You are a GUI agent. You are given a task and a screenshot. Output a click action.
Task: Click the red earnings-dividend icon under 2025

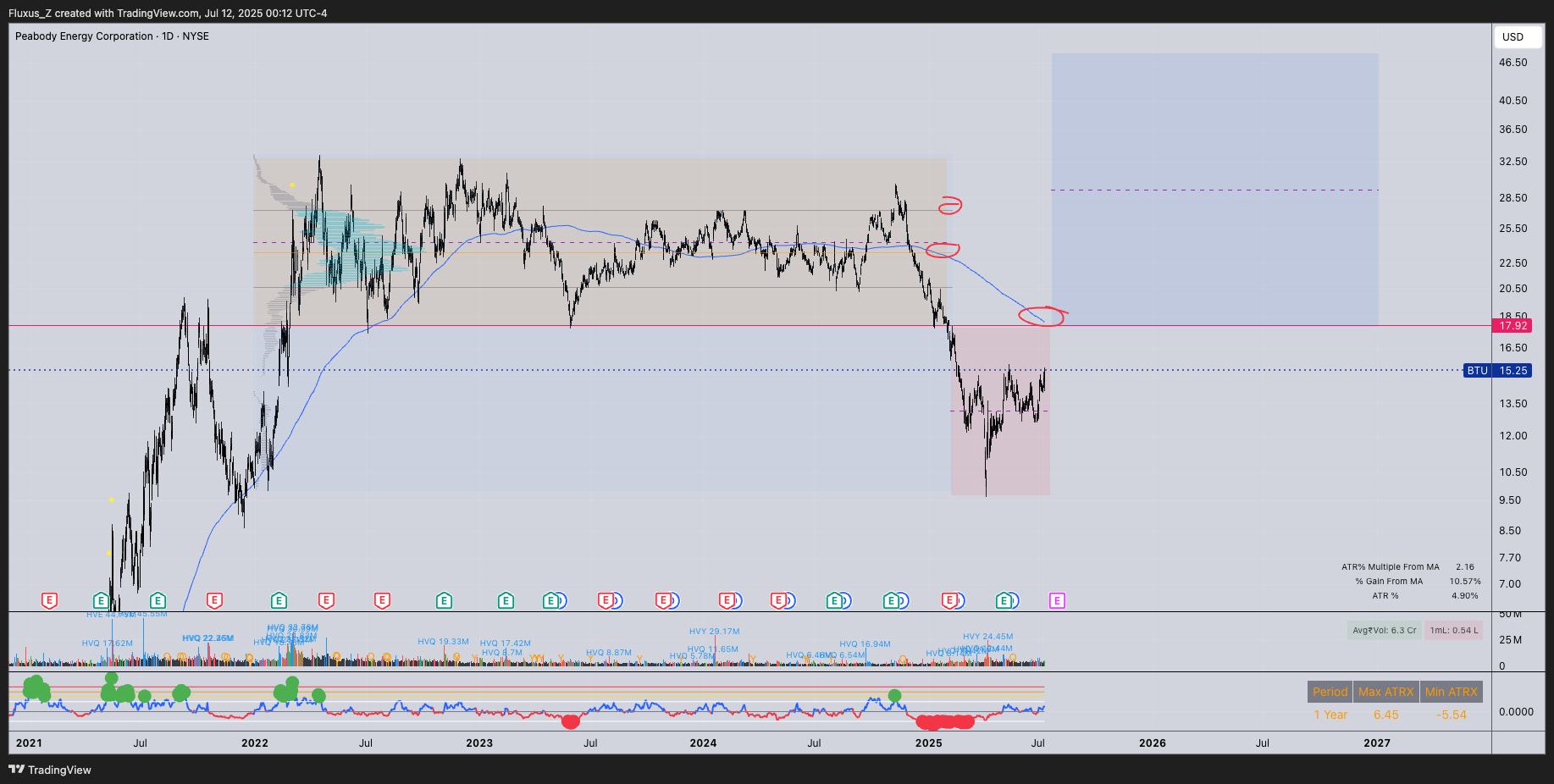click(952, 600)
